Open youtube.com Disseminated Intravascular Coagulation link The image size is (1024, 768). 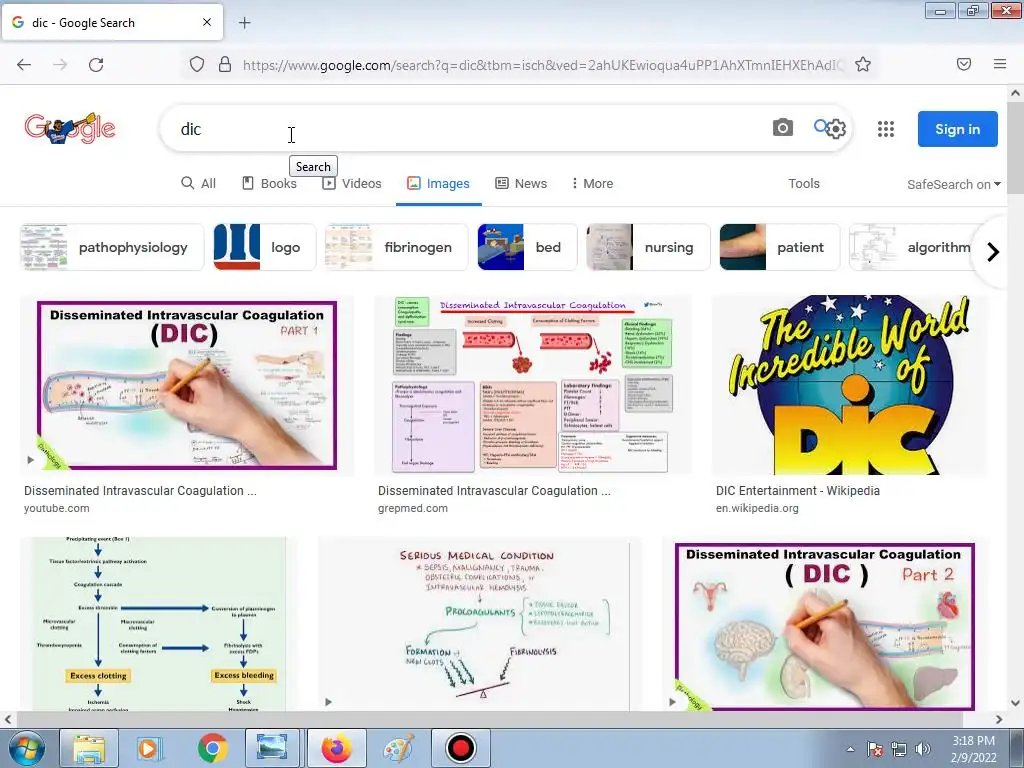(140, 490)
